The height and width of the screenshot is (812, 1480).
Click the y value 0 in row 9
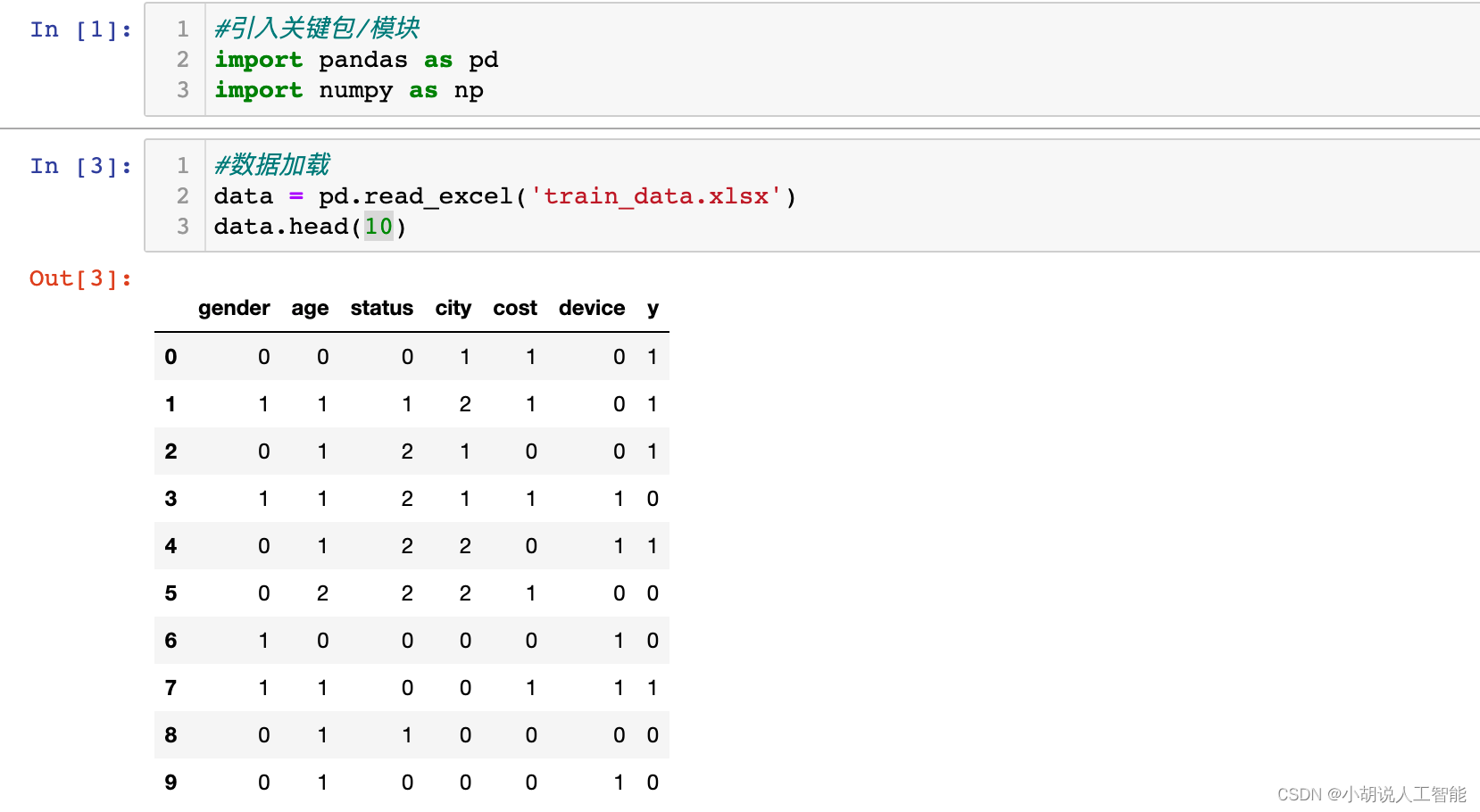tap(653, 783)
